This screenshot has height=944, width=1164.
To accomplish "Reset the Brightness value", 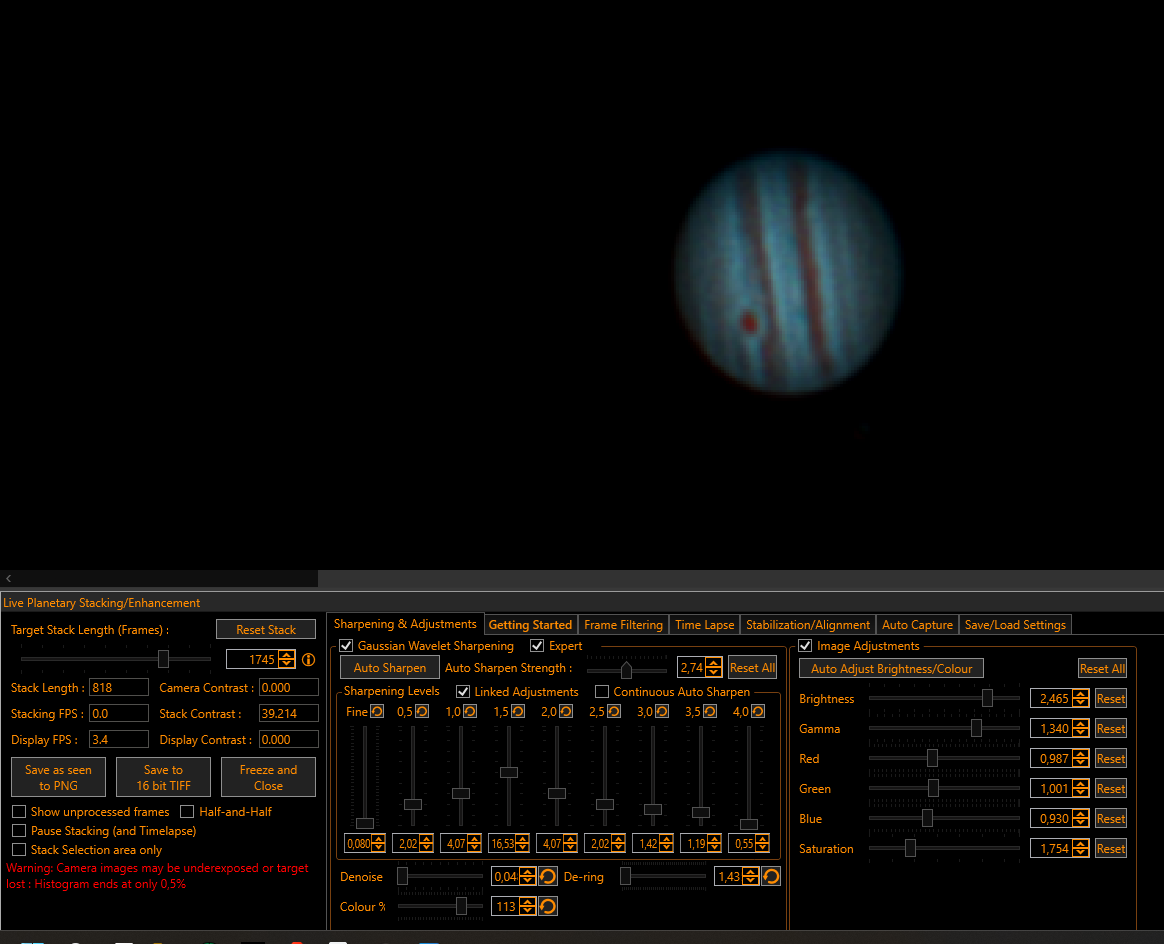I will click(x=1111, y=698).
